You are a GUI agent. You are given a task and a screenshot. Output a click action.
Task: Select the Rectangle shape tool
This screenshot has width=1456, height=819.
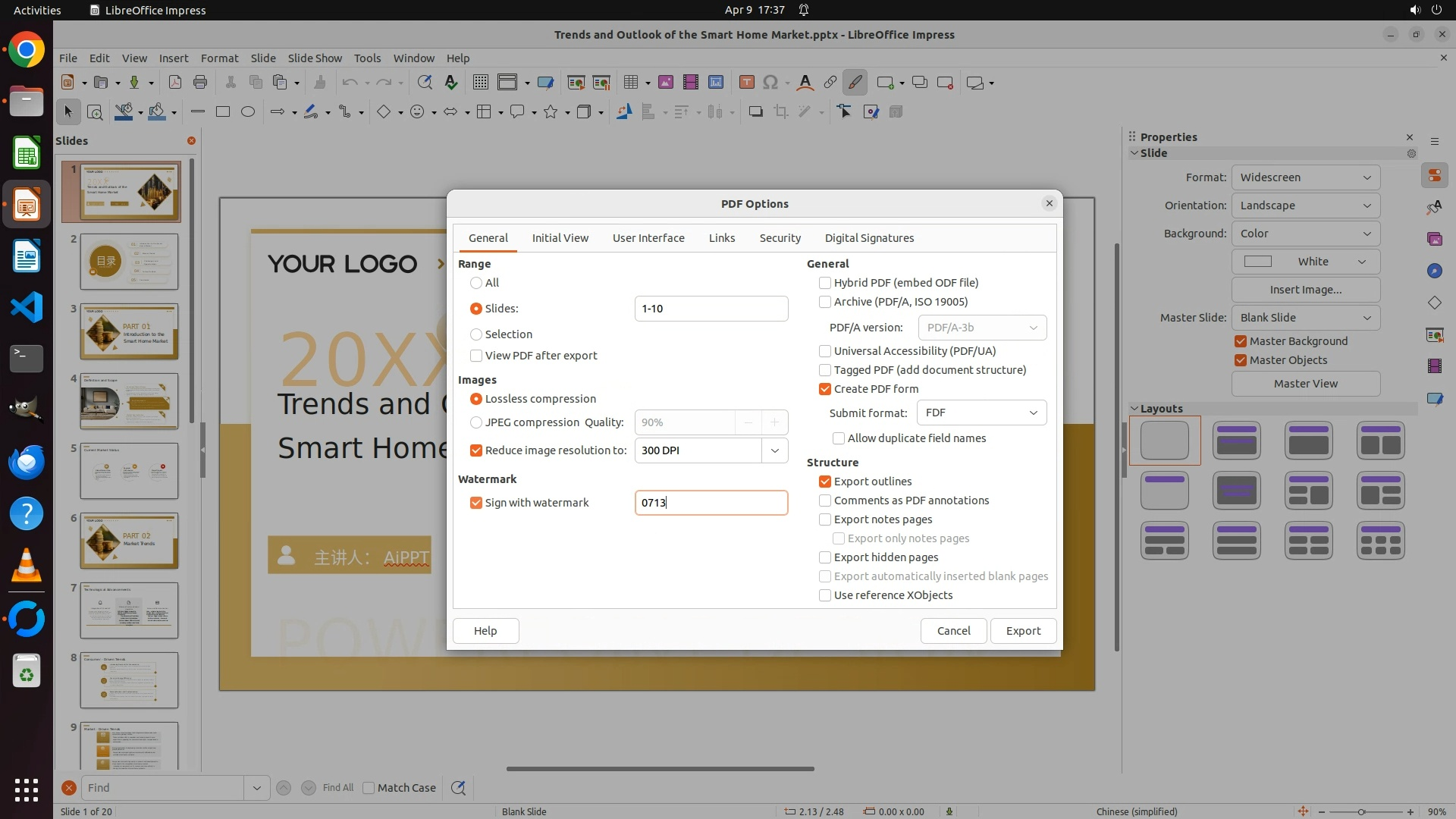pos(223,112)
